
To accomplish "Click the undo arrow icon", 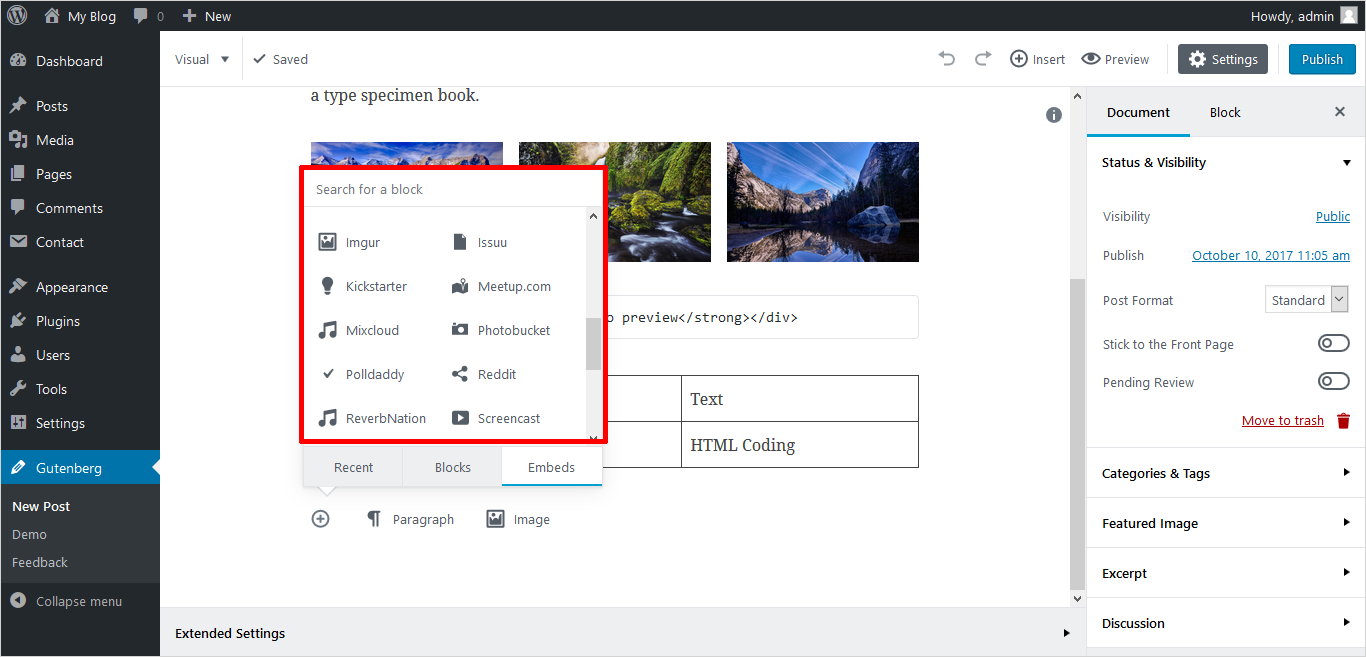I will (x=946, y=59).
